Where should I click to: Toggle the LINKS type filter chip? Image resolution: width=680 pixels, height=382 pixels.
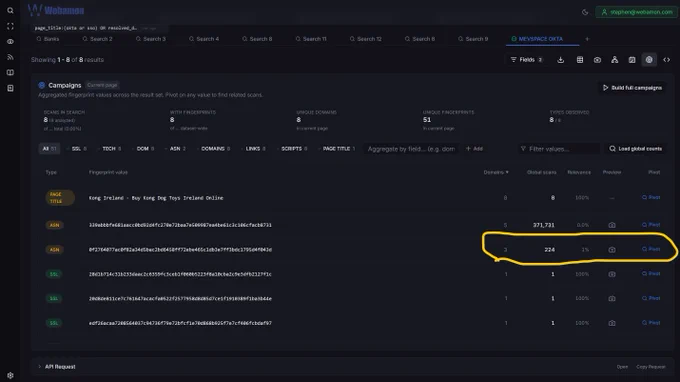[253, 149]
